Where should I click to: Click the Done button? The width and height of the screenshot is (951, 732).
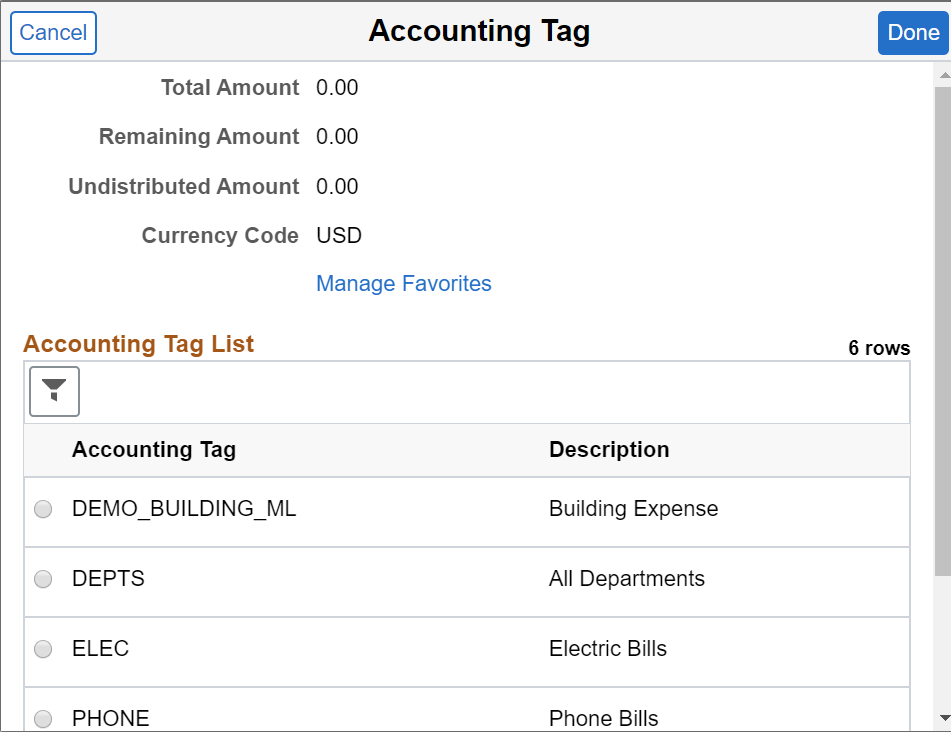[x=913, y=33]
